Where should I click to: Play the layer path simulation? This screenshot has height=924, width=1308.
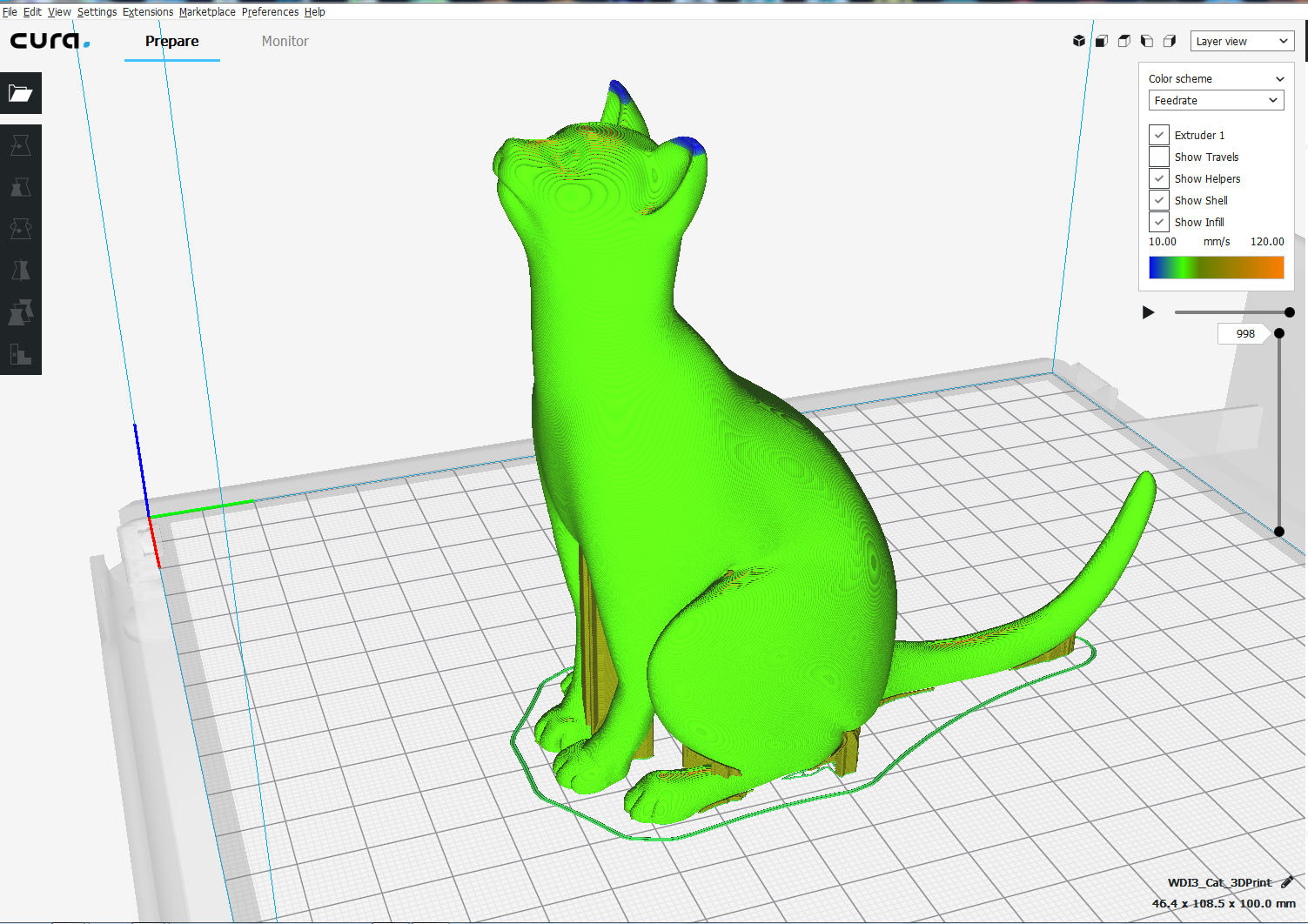coord(1148,312)
